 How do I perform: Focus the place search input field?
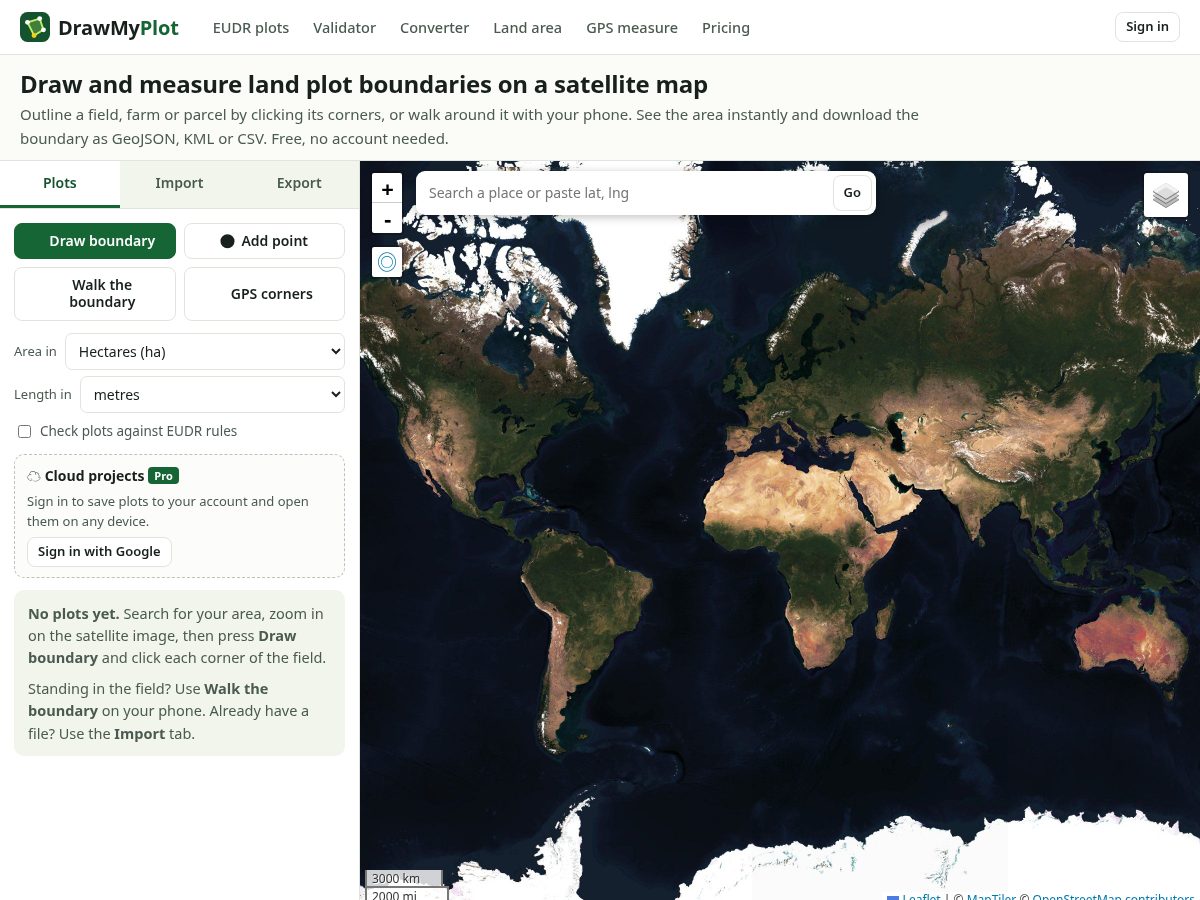tap(625, 193)
